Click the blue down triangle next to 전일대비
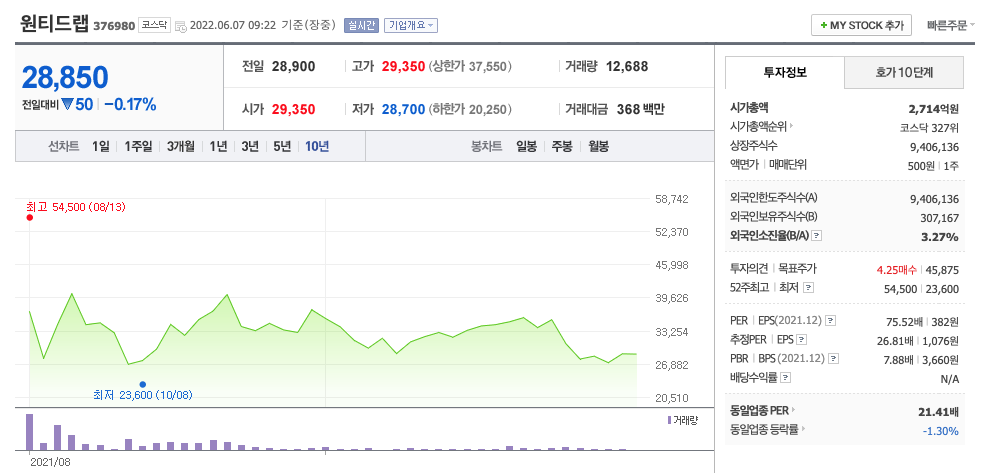This screenshot has height=473, width=999. (x=68, y=105)
